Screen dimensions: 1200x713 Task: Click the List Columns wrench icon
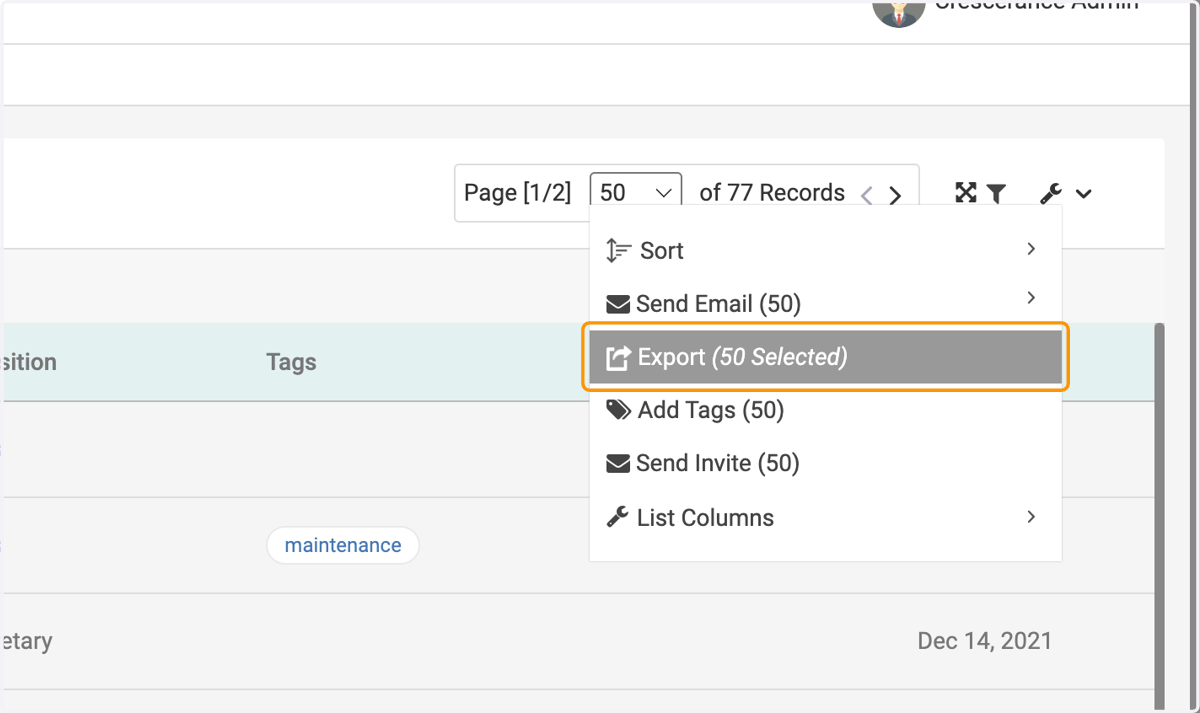point(618,517)
